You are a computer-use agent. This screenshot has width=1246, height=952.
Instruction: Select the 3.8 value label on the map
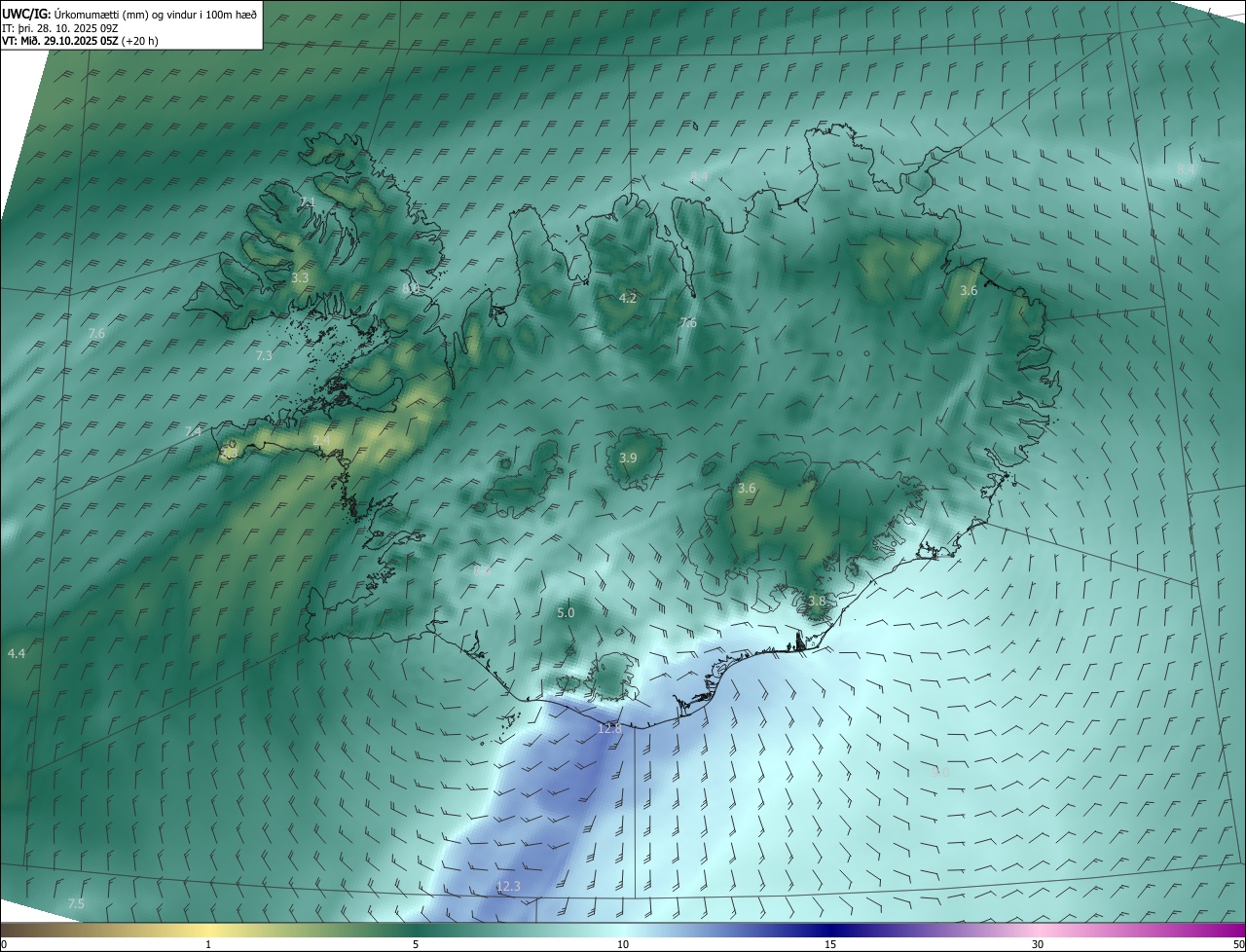coord(816,602)
